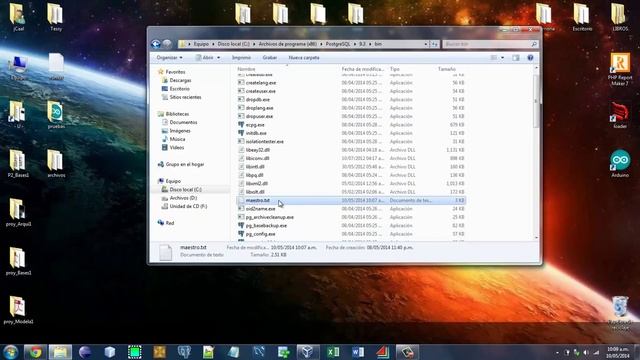Open the Vídeos library

click(177, 147)
